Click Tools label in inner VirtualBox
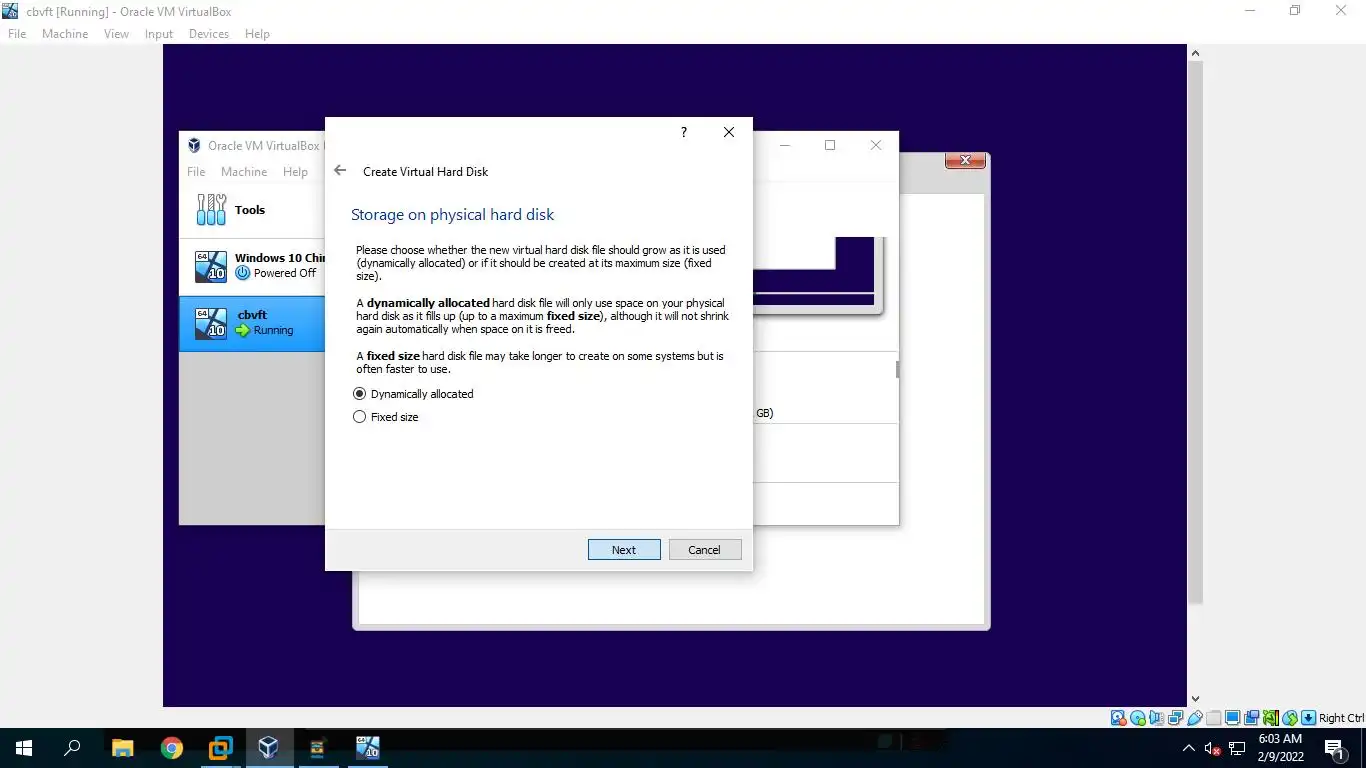Image resolution: width=1366 pixels, height=768 pixels. coord(250,210)
